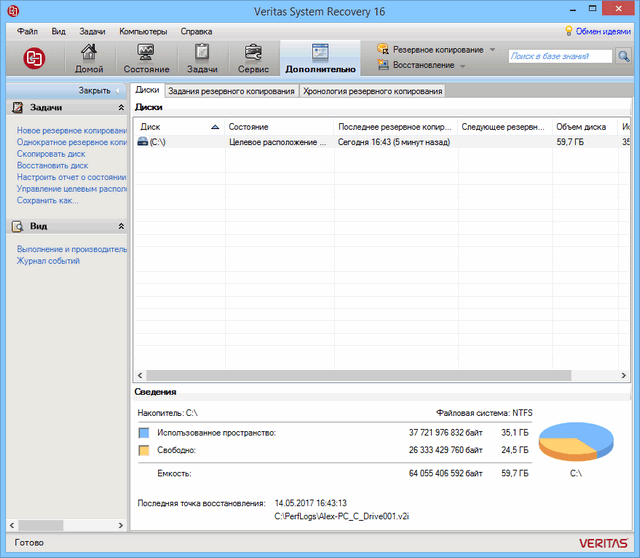Switch to Хронология резервного копирования tab
This screenshot has width=640, height=558.
[x=373, y=91]
